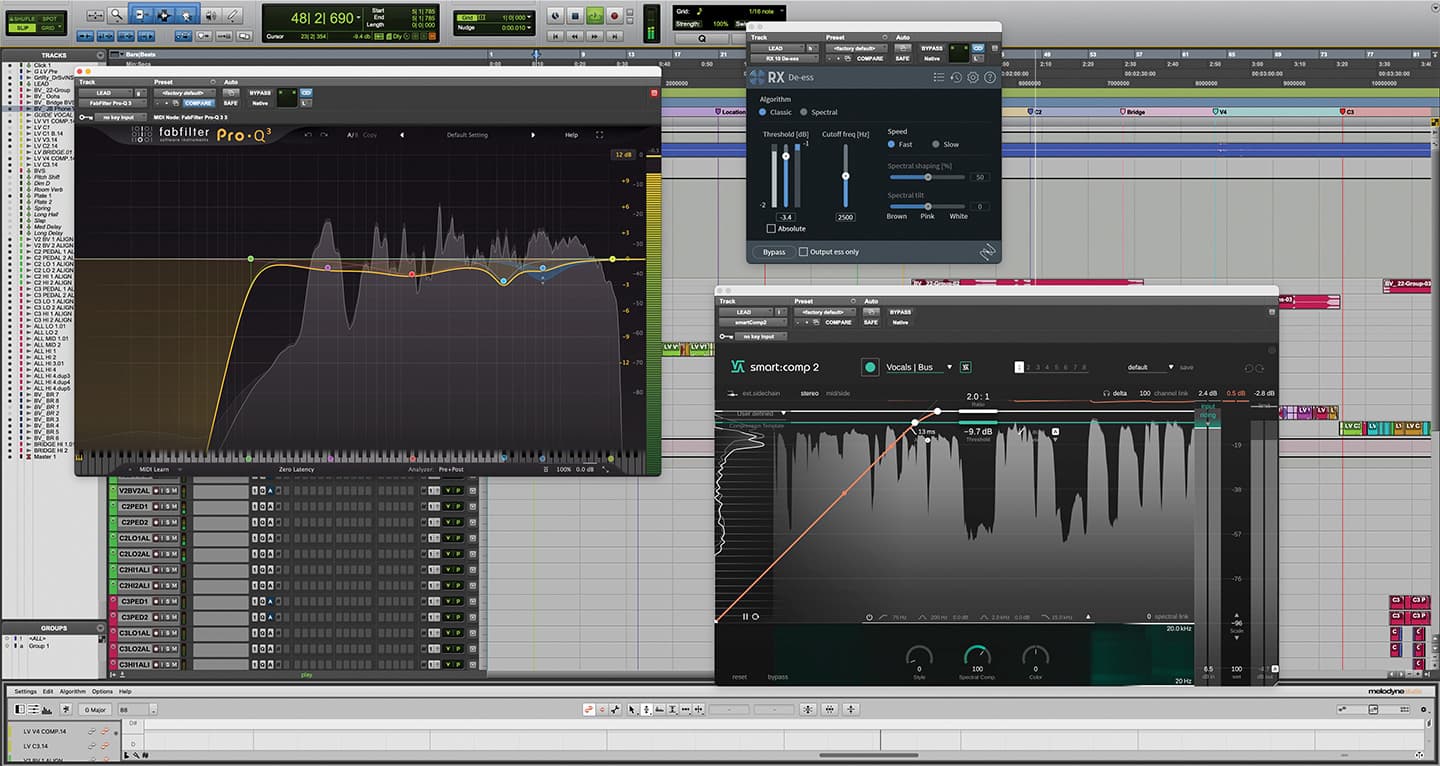Click the Q quantize button in toolbar
The width and height of the screenshot is (1440, 766).
click(701, 38)
